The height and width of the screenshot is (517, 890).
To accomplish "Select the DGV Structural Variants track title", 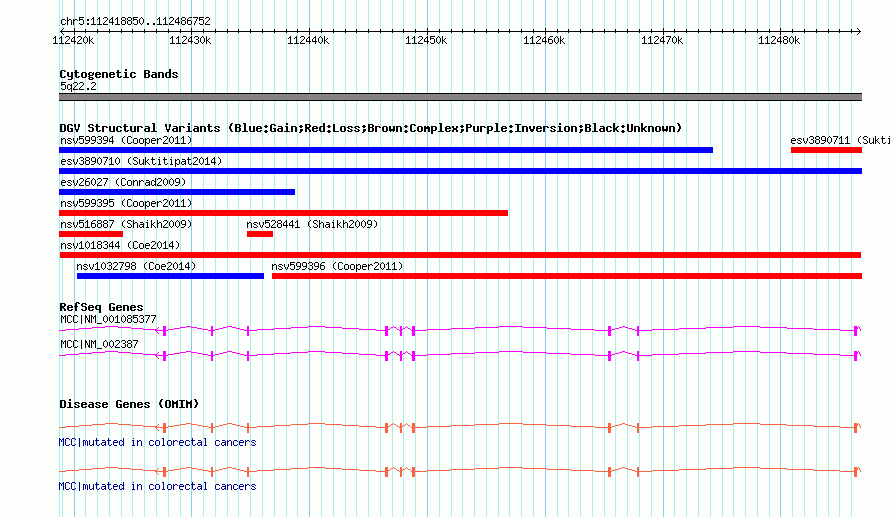I will click(x=370, y=128).
